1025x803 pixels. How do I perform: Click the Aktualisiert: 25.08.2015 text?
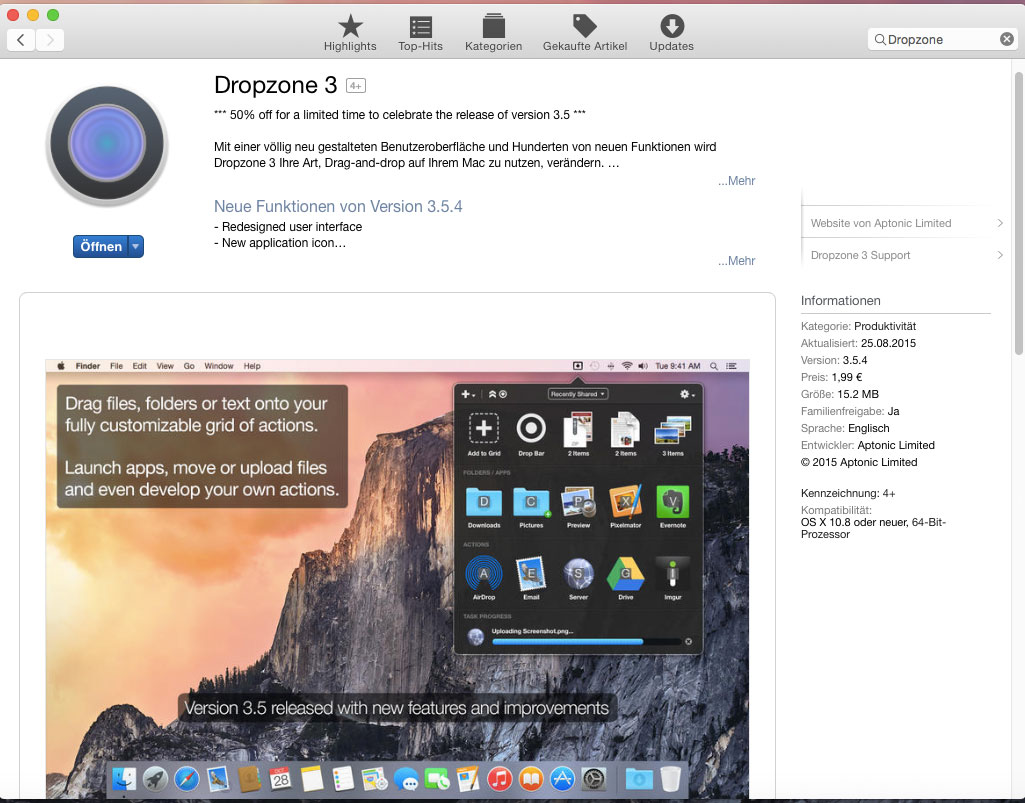coord(858,343)
